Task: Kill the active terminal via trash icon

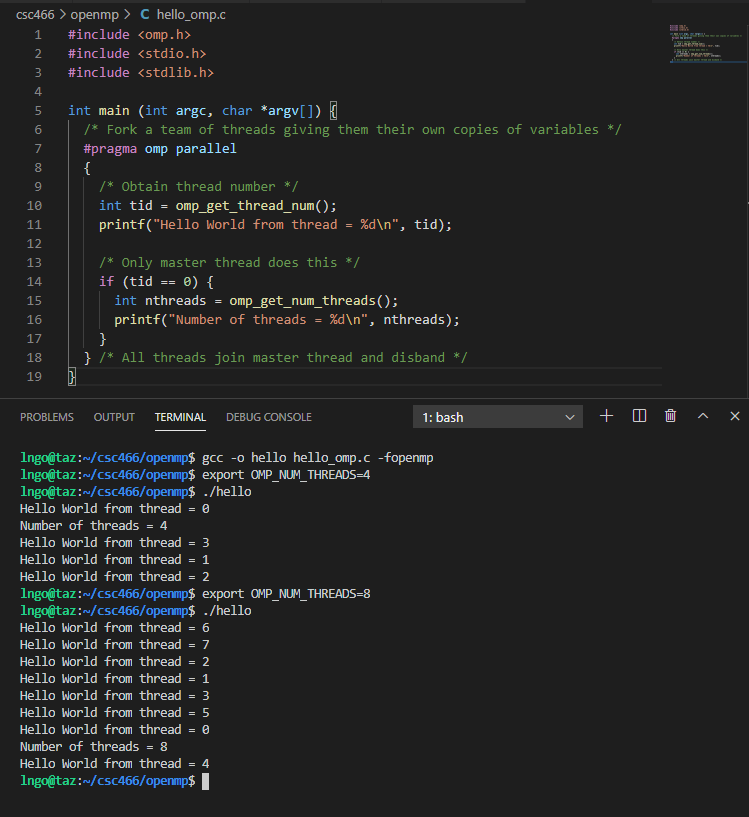Action: (670, 415)
